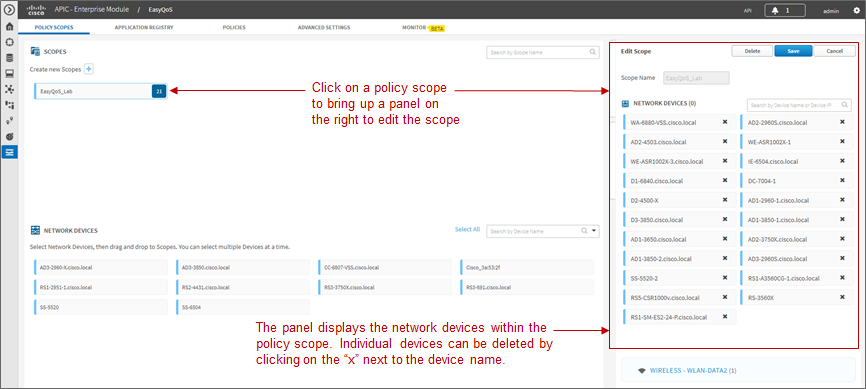
Task: Click the notifications bell icon
Action: [x=775, y=10]
